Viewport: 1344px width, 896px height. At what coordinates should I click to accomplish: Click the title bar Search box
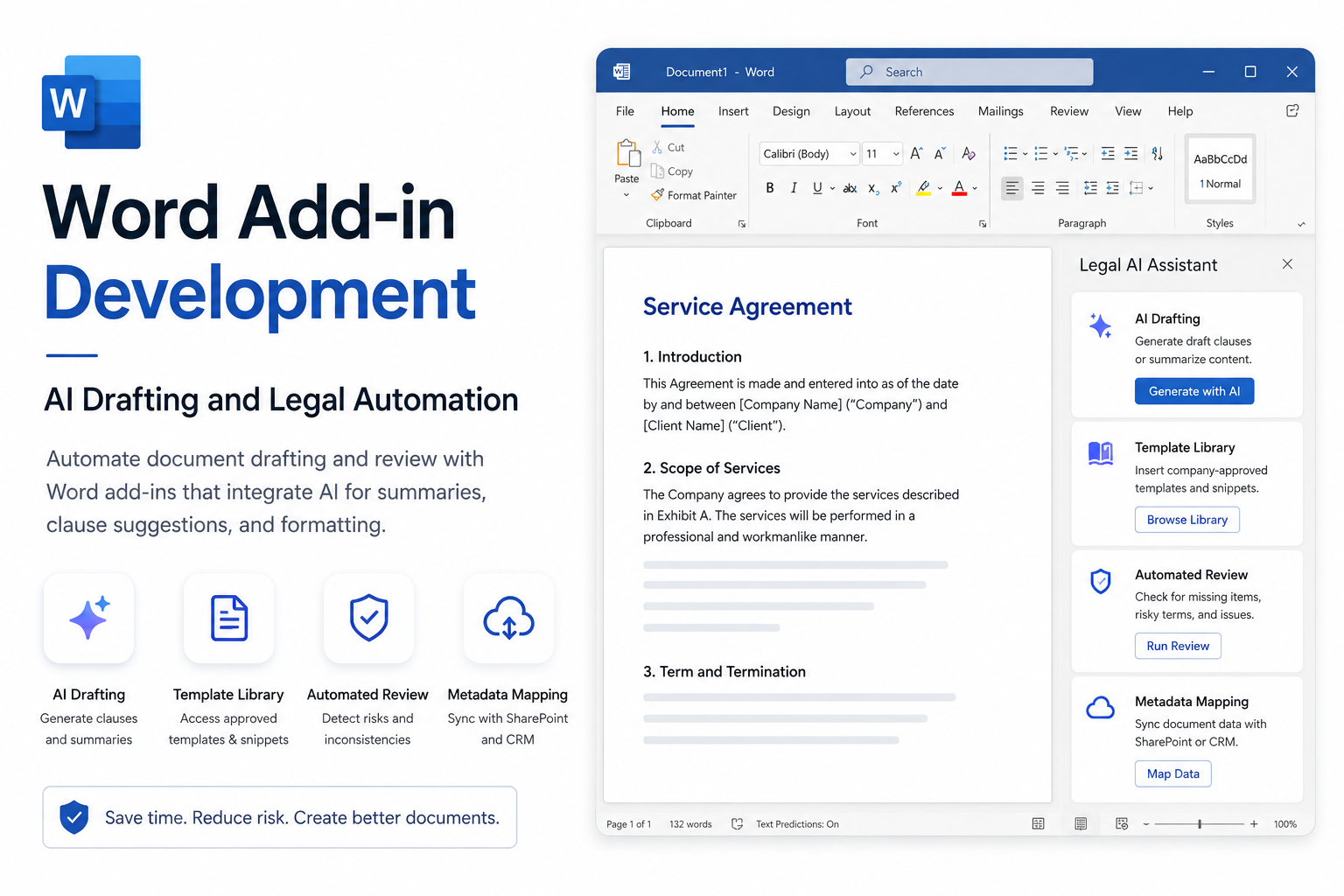[969, 72]
